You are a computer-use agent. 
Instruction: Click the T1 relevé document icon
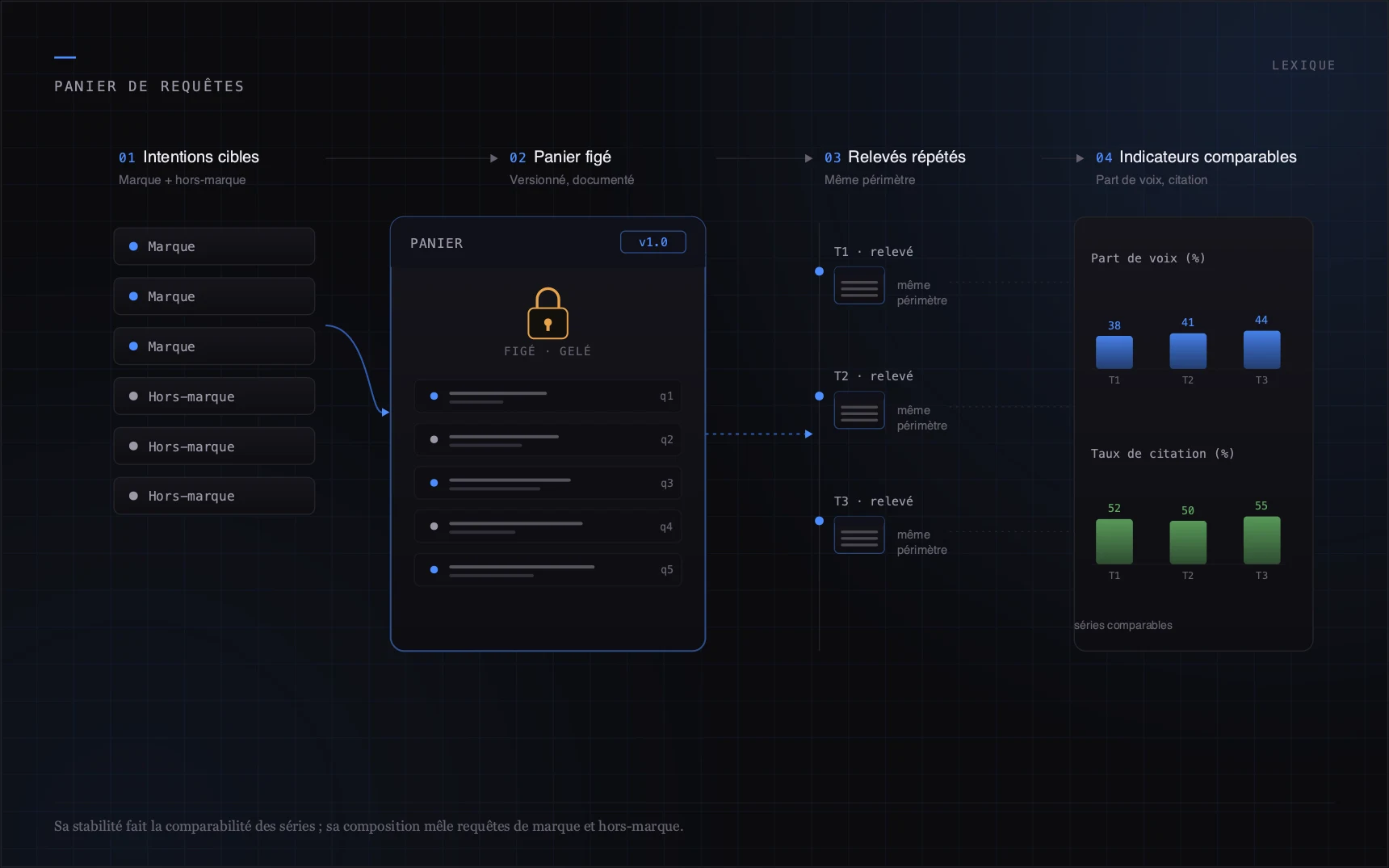point(859,286)
